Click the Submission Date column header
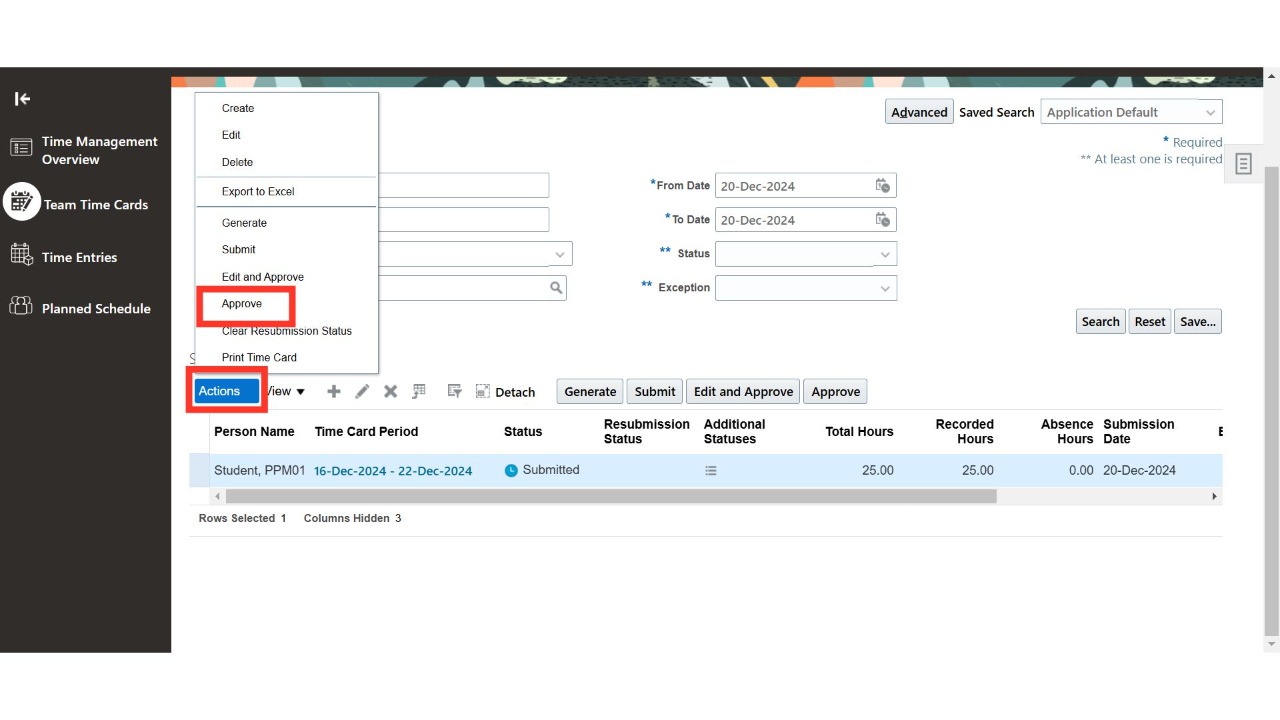This screenshot has width=1280, height=720. coord(1139,432)
